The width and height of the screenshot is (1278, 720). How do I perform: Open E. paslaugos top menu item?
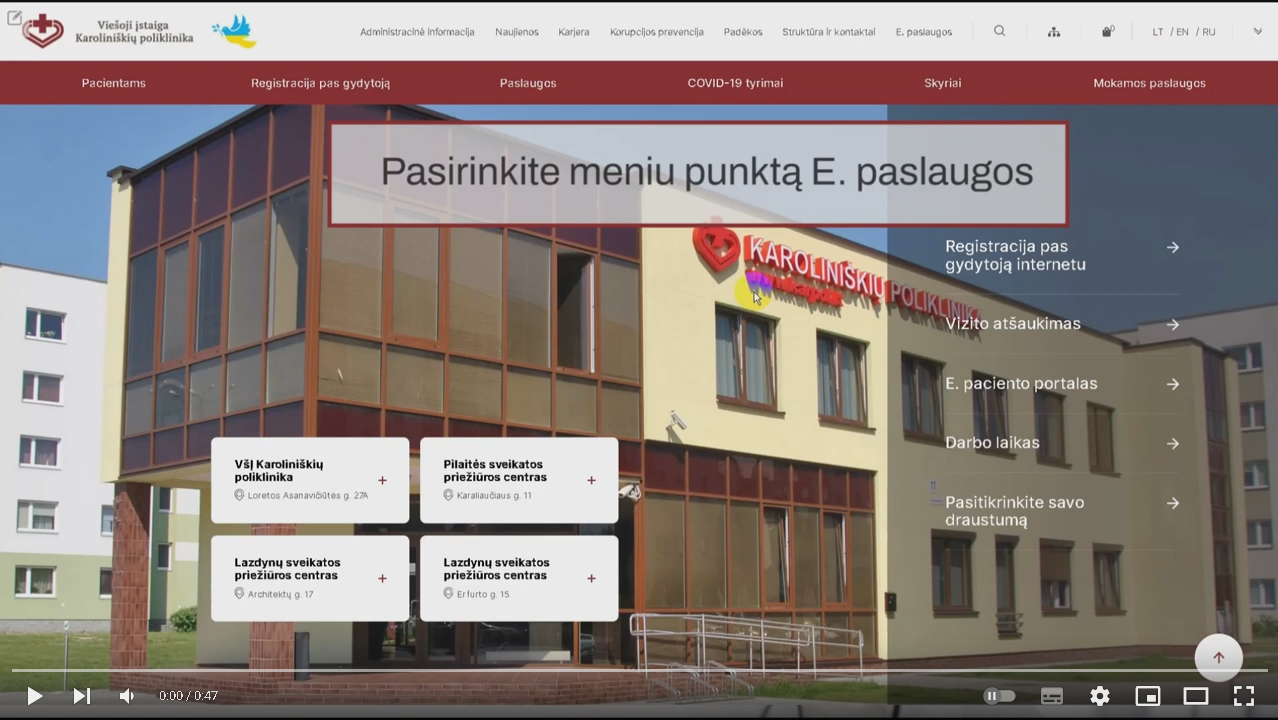tap(924, 32)
